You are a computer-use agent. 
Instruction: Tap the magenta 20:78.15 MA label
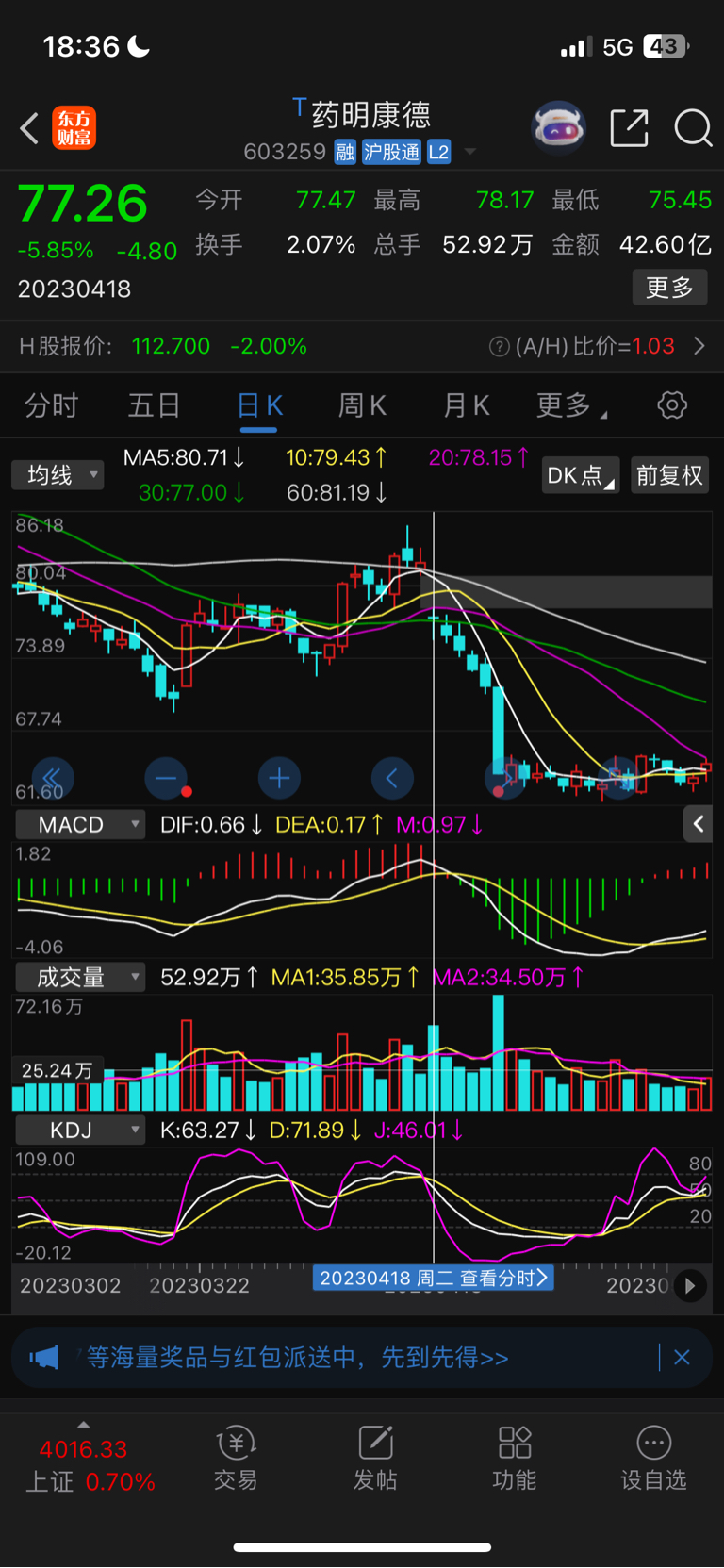(x=479, y=458)
